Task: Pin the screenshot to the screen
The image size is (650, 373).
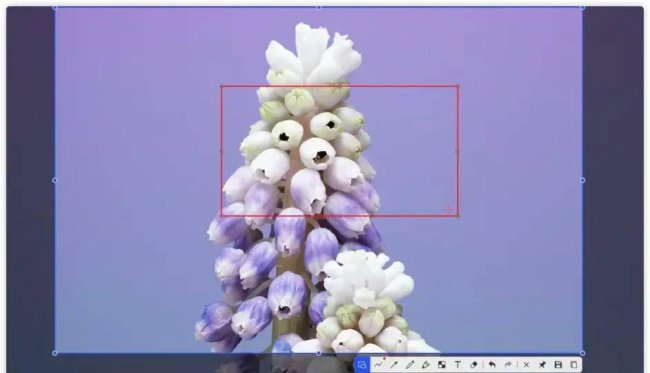Action: point(542,365)
